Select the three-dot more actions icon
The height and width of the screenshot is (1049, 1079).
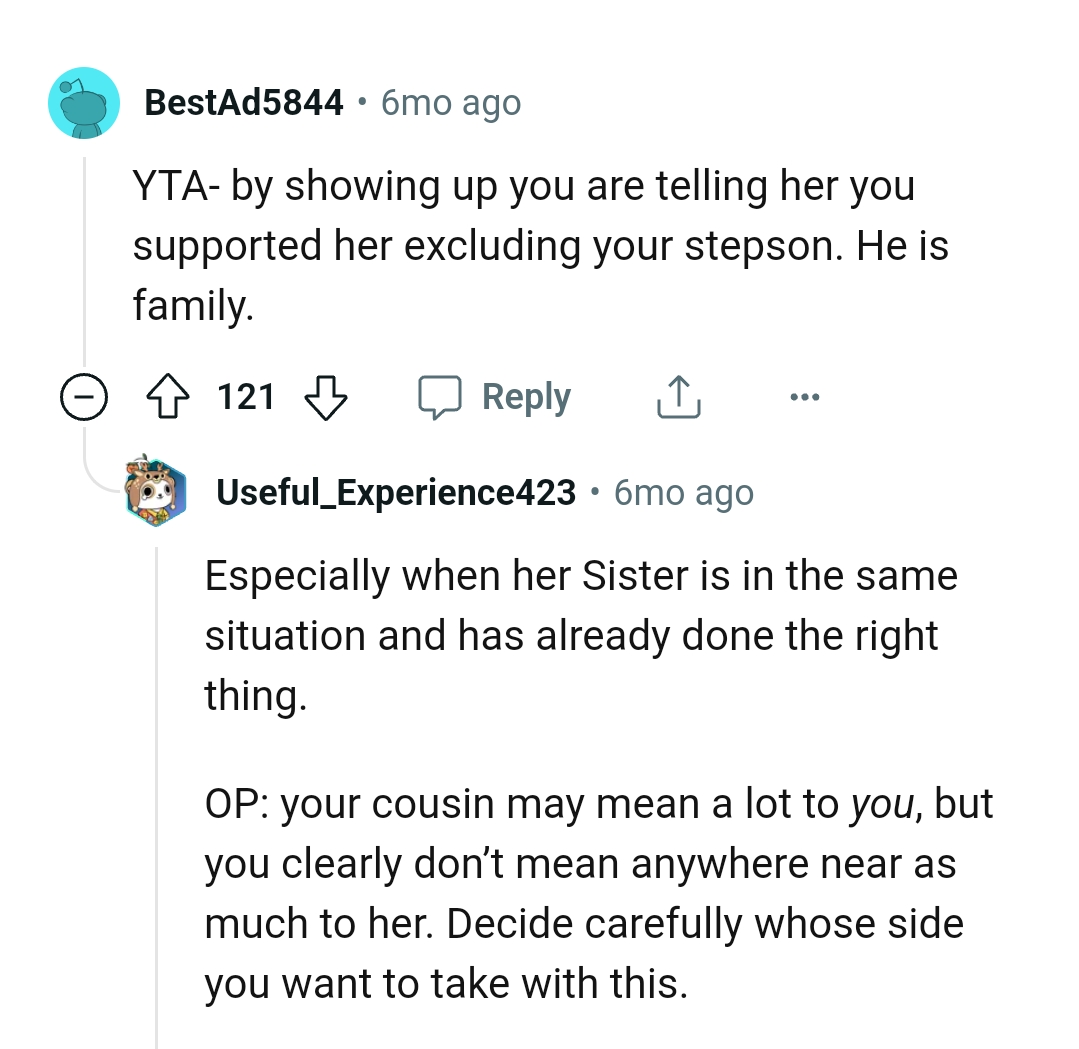click(x=803, y=396)
